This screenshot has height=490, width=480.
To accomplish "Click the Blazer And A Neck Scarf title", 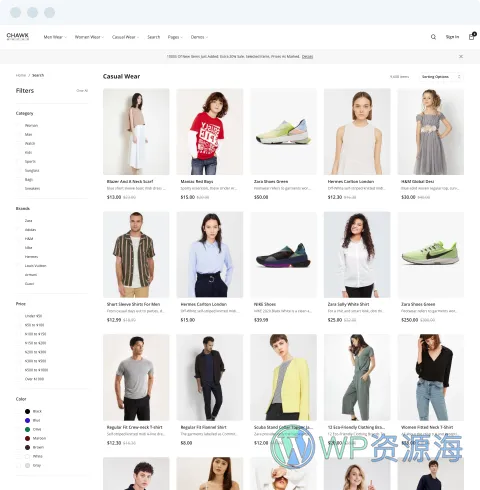I will point(130,182).
